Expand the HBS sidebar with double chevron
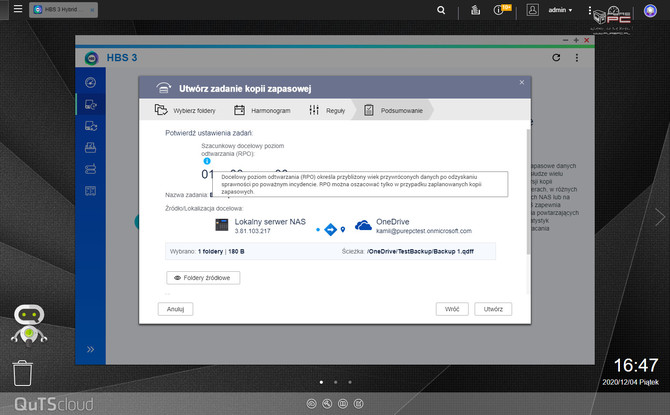 (x=91, y=349)
